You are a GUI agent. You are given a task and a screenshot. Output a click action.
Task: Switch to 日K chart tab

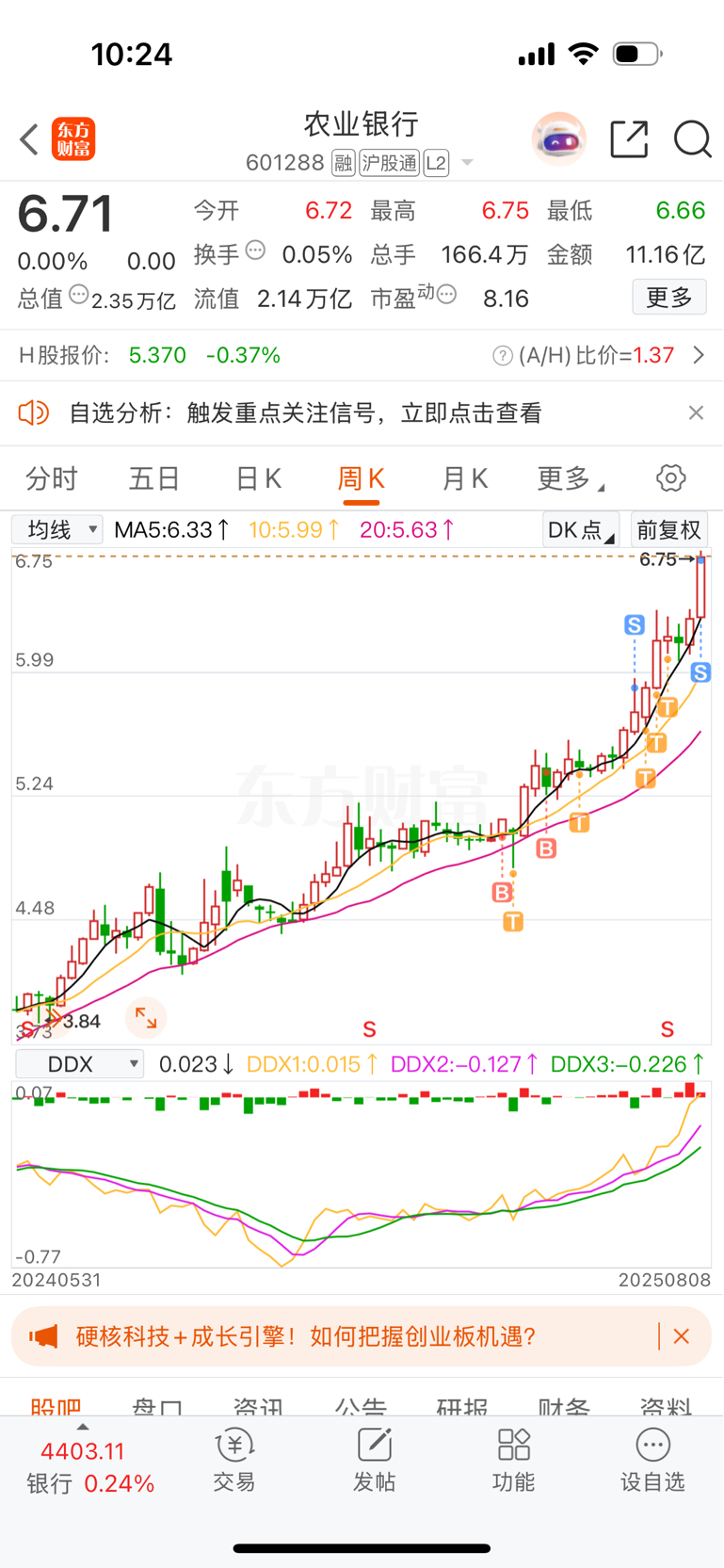coord(258,478)
